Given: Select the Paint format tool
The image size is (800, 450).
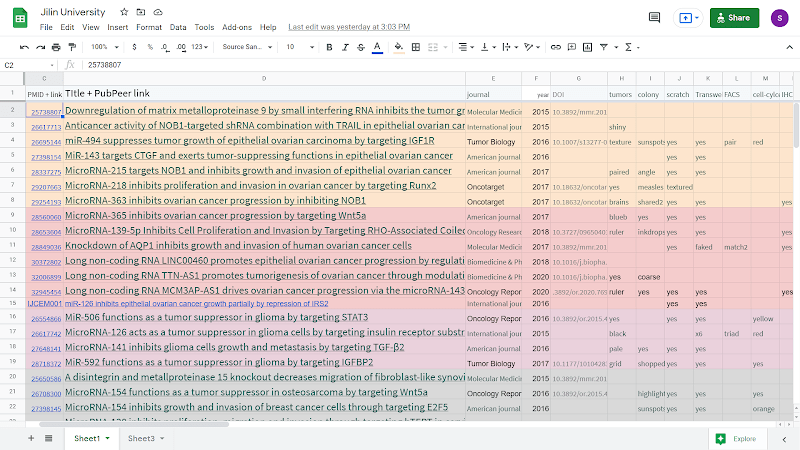Looking at the screenshot, I should pyautogui.click(x=74, y=46).
